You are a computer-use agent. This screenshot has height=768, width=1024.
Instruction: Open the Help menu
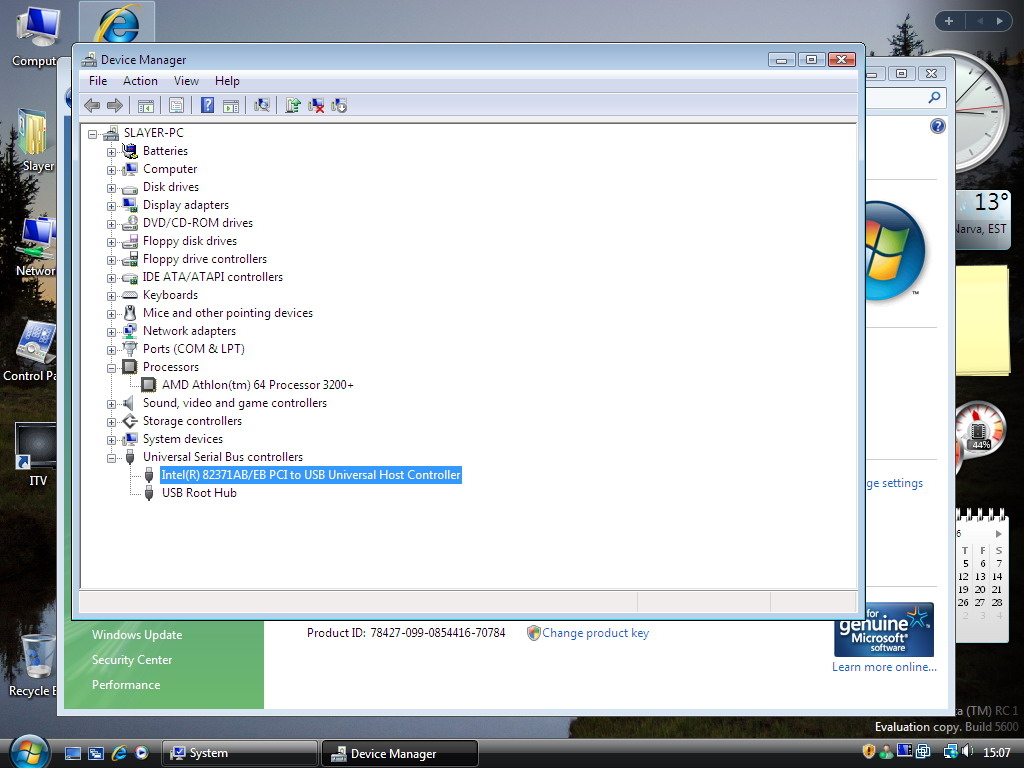pos(227,81)
